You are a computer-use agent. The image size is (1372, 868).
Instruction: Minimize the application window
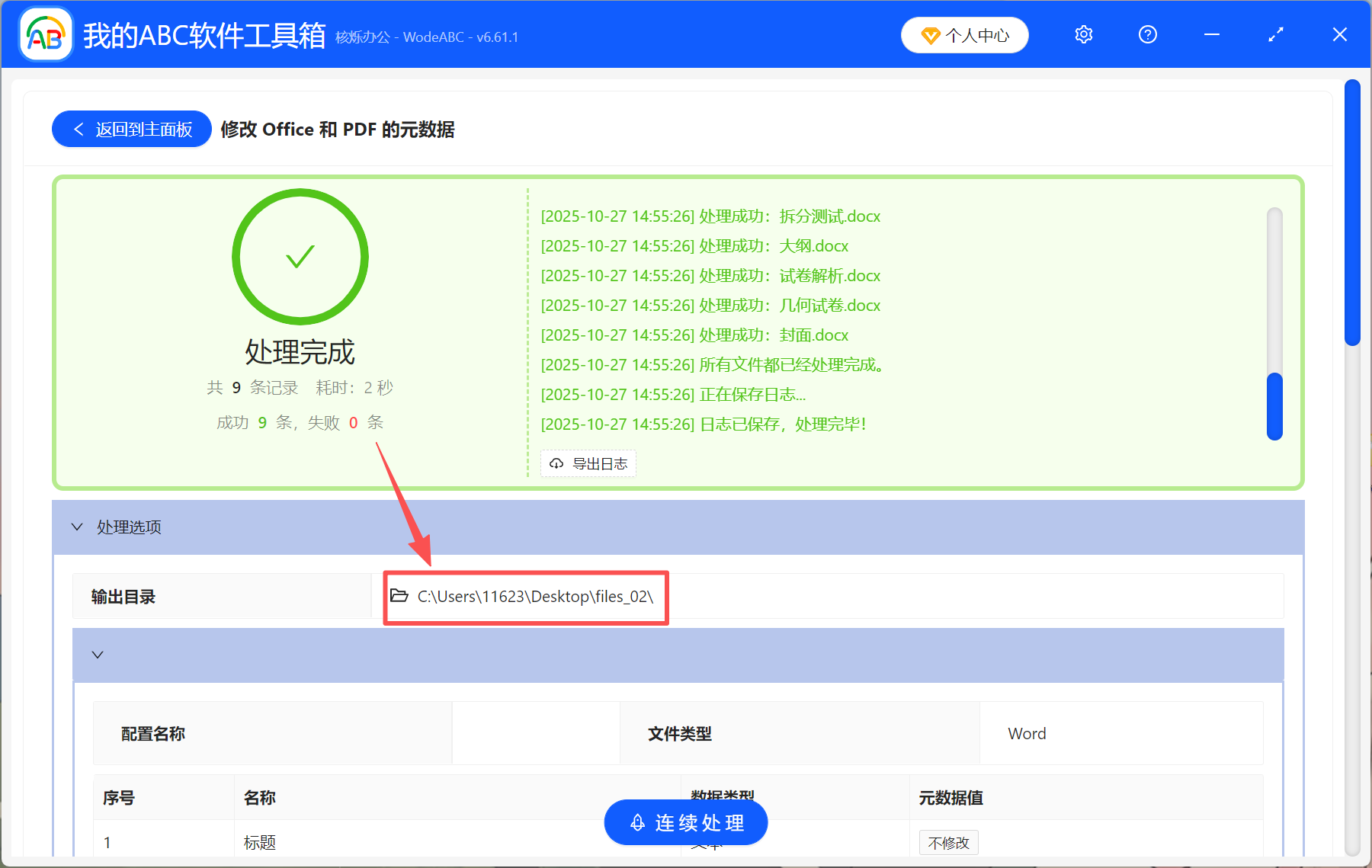click(1211, 35)
